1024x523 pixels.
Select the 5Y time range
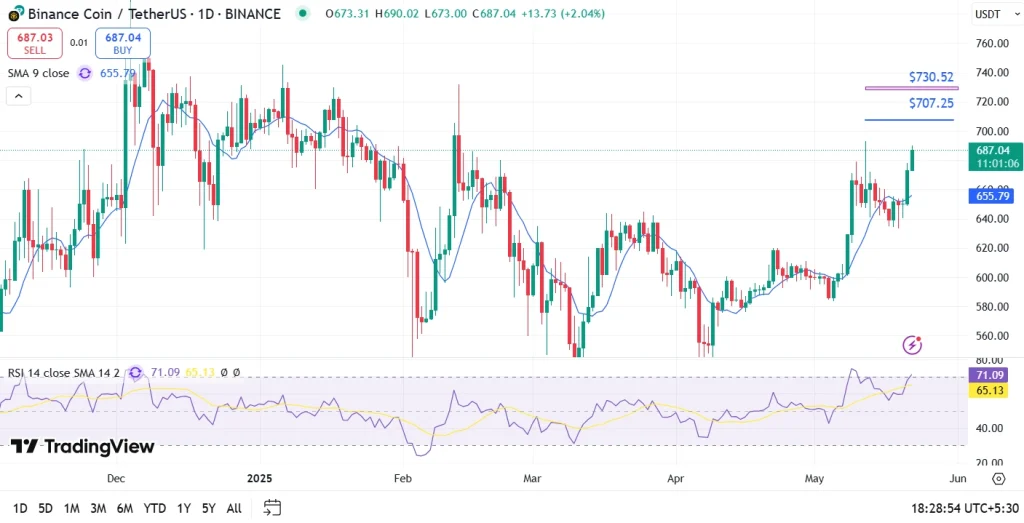point(208,508)
